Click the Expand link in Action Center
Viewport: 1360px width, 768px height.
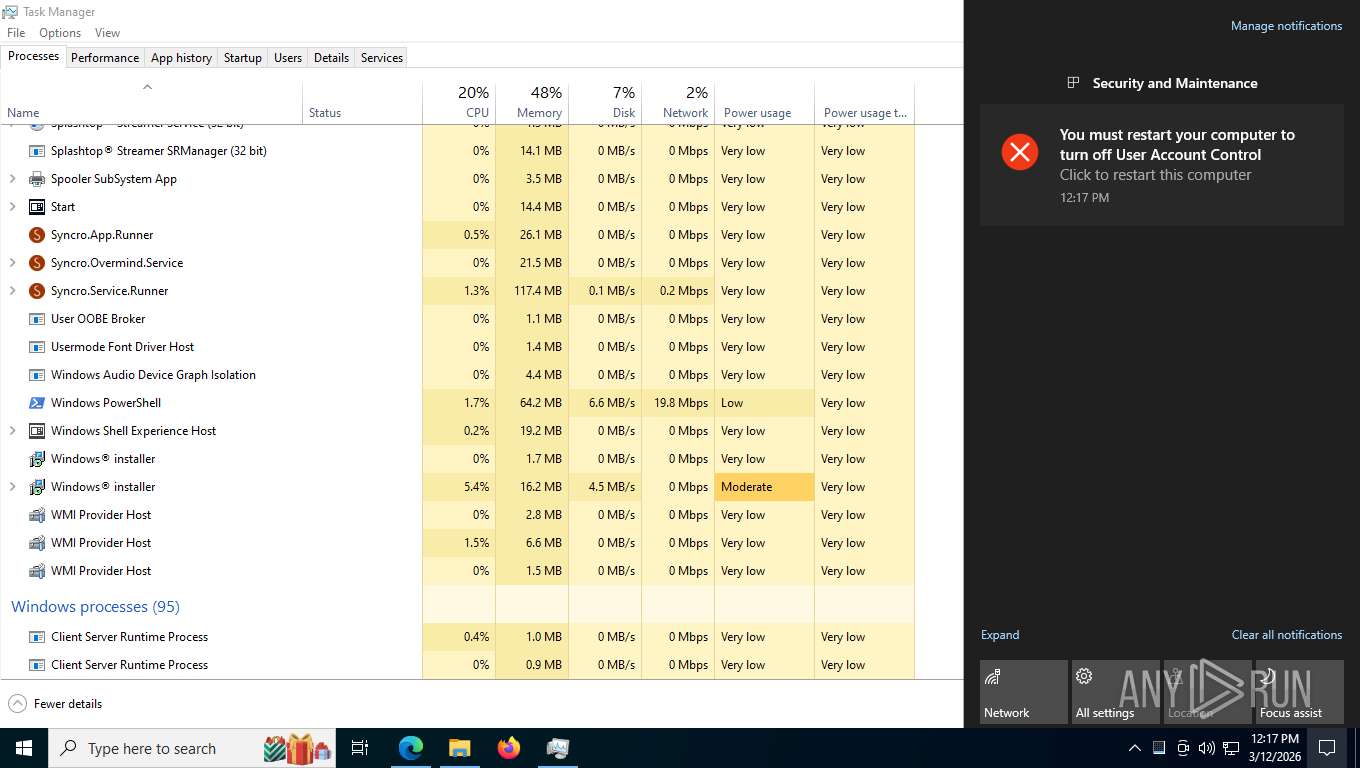pyautogui.click(x=1000, y=635)
